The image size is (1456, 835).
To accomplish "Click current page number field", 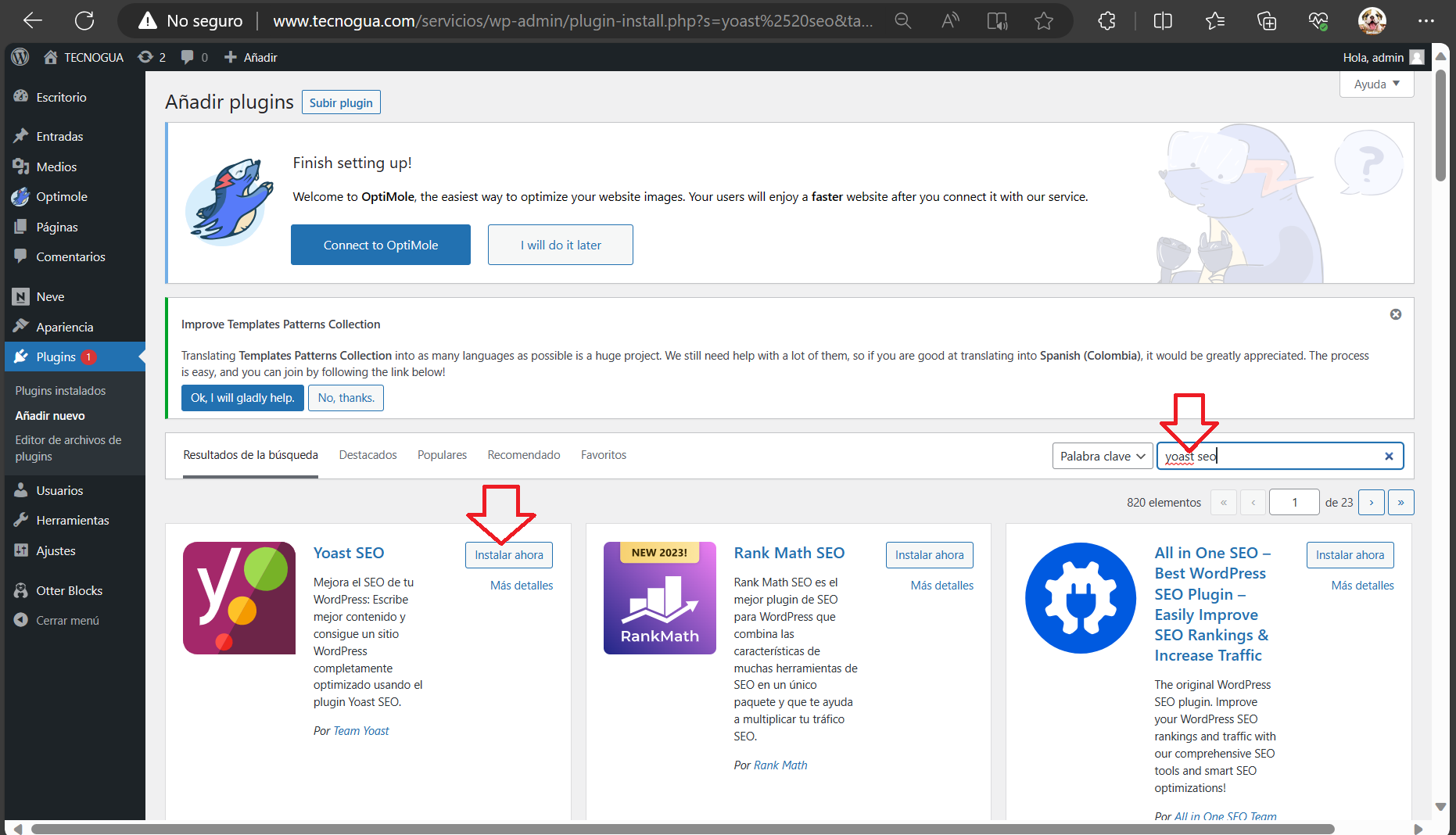I will point(1294,502).
